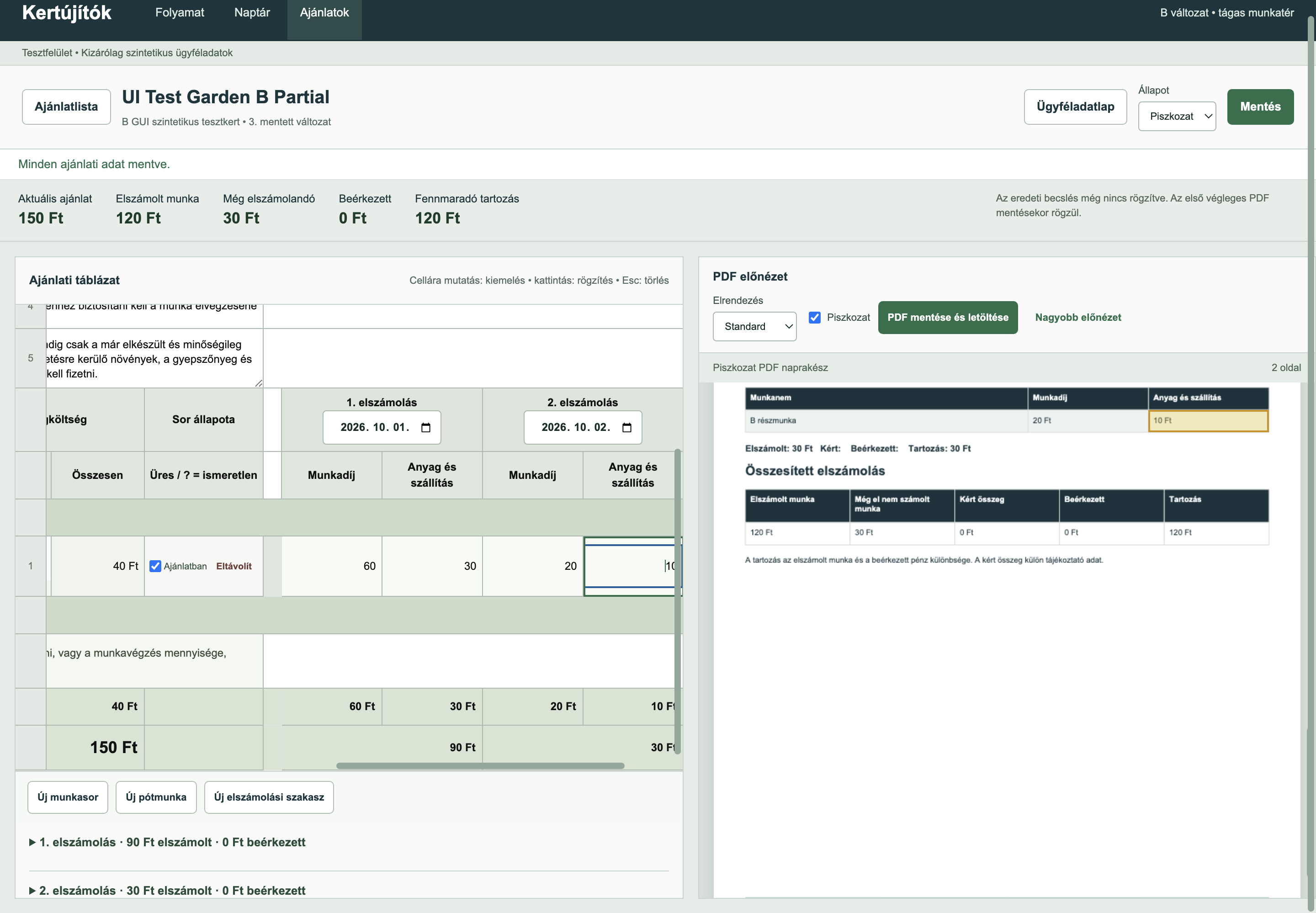Open calendar picker for 1. elszámolás date
1316x913 pixels.
[x=425, y=427]
